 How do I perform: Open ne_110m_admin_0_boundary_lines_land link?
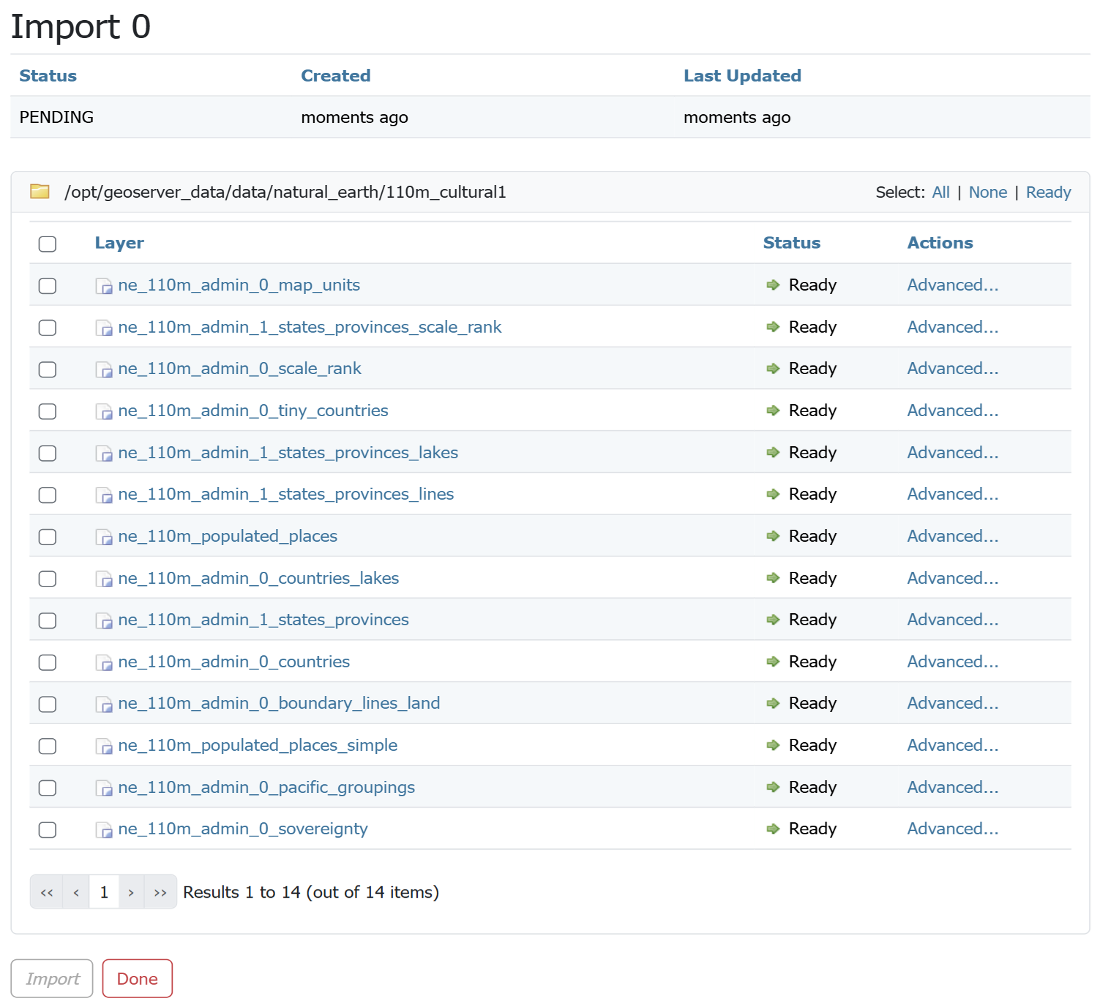[279, 703]
